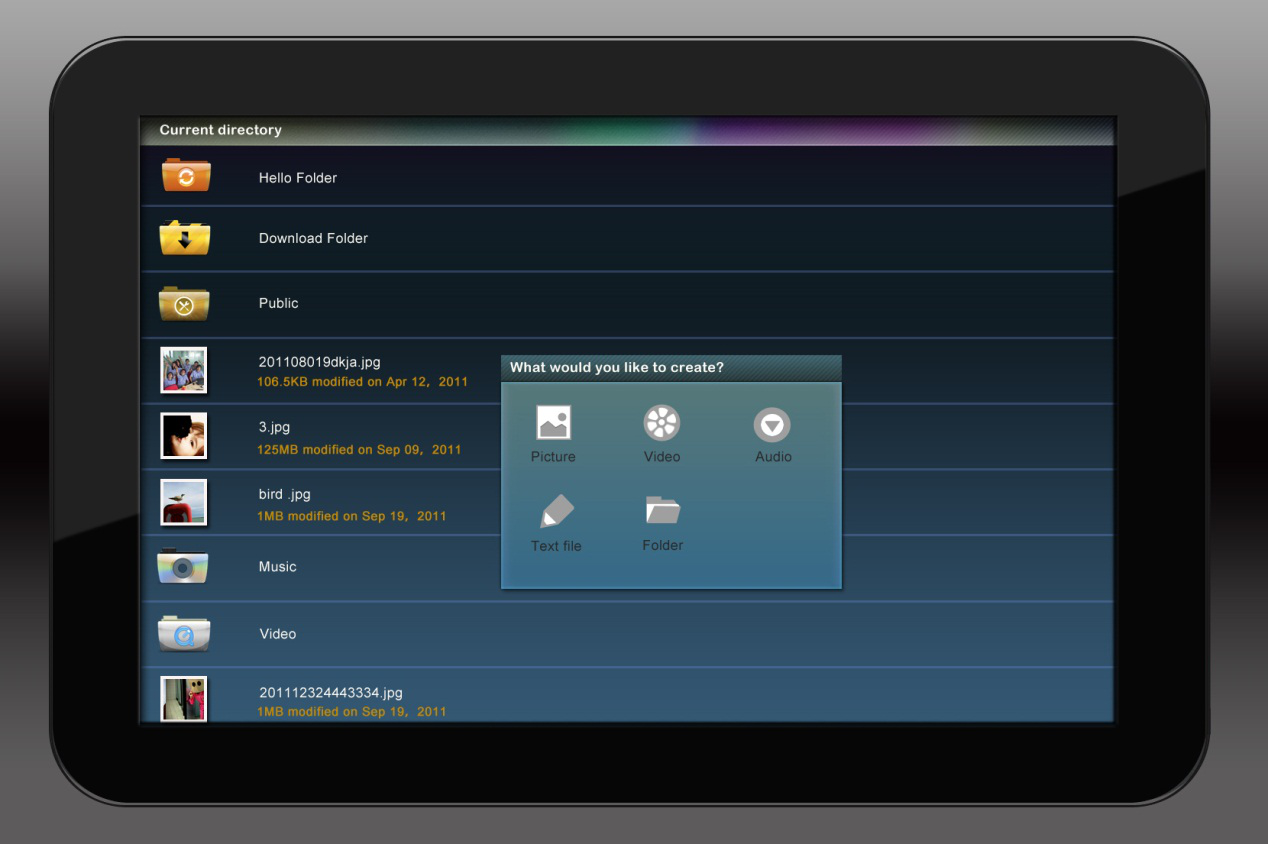
Task: Click the Current directory header bar
Action: point(626,130)
